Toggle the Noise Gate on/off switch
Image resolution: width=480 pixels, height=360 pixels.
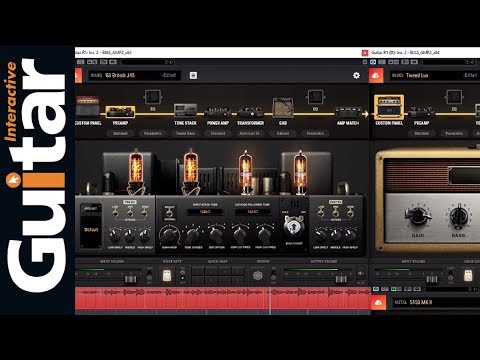(182, 275)
